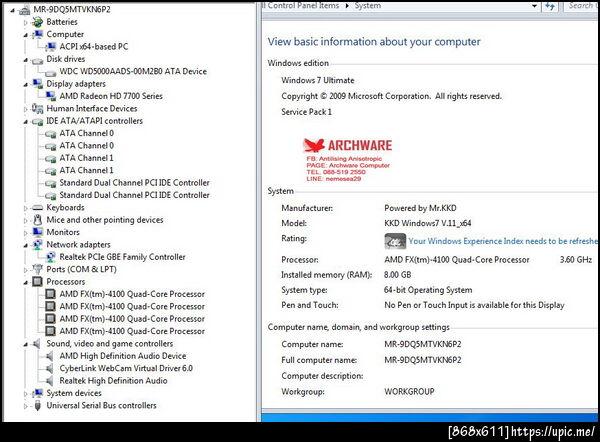Click the Keyboards category icon

pyautogui.click(x=38, y=208)
